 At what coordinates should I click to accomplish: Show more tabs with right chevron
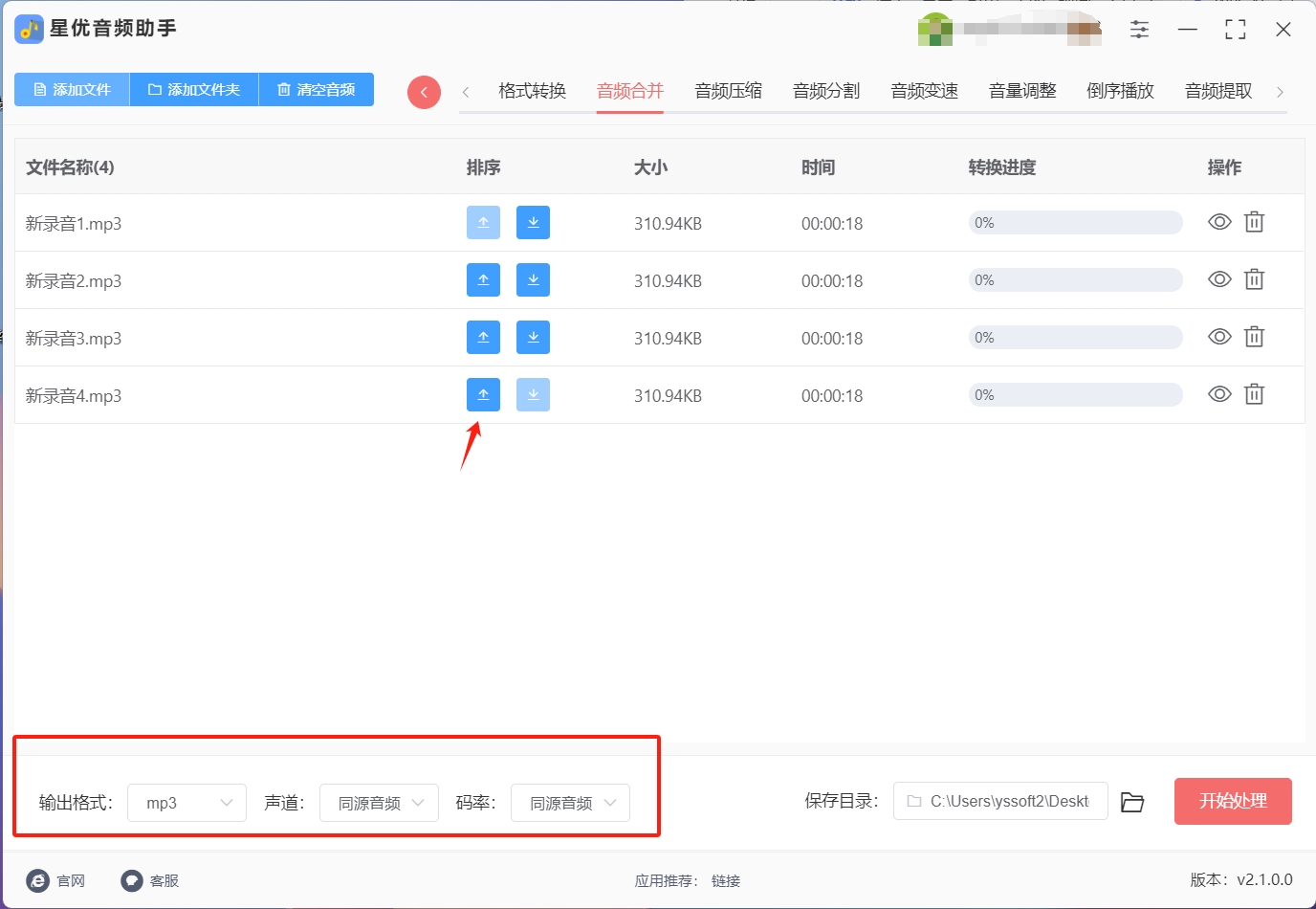pyautogui.click(x=1280, y=92)
